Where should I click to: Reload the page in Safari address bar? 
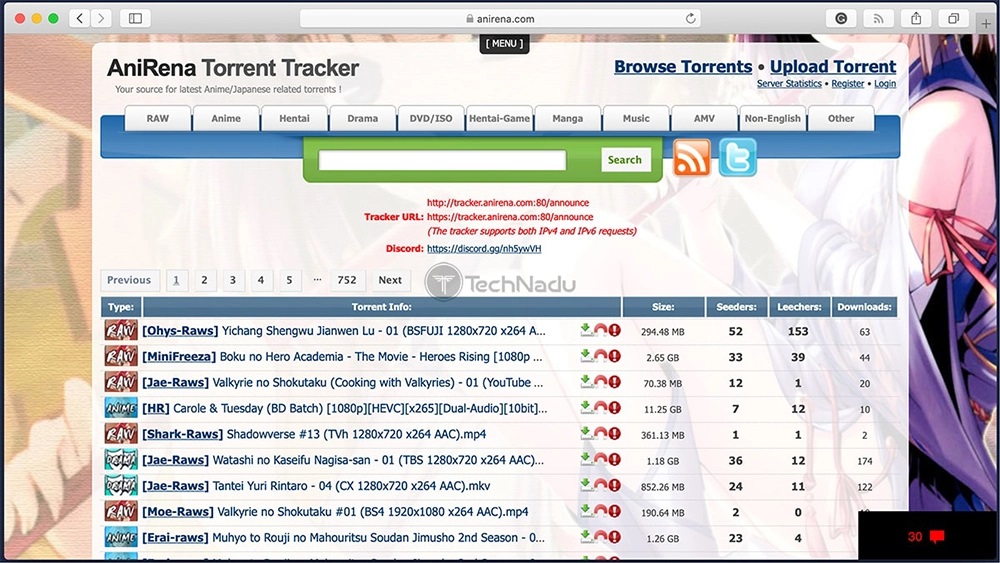[x=690, y=18]
